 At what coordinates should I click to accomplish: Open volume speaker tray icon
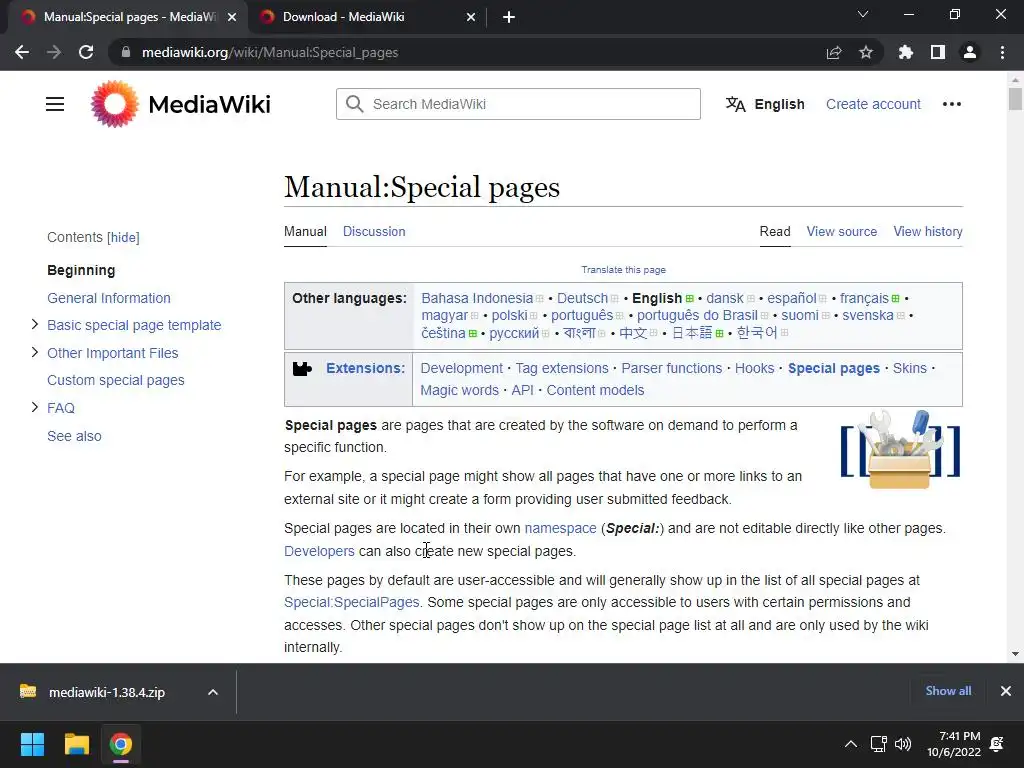click(903, 744)
